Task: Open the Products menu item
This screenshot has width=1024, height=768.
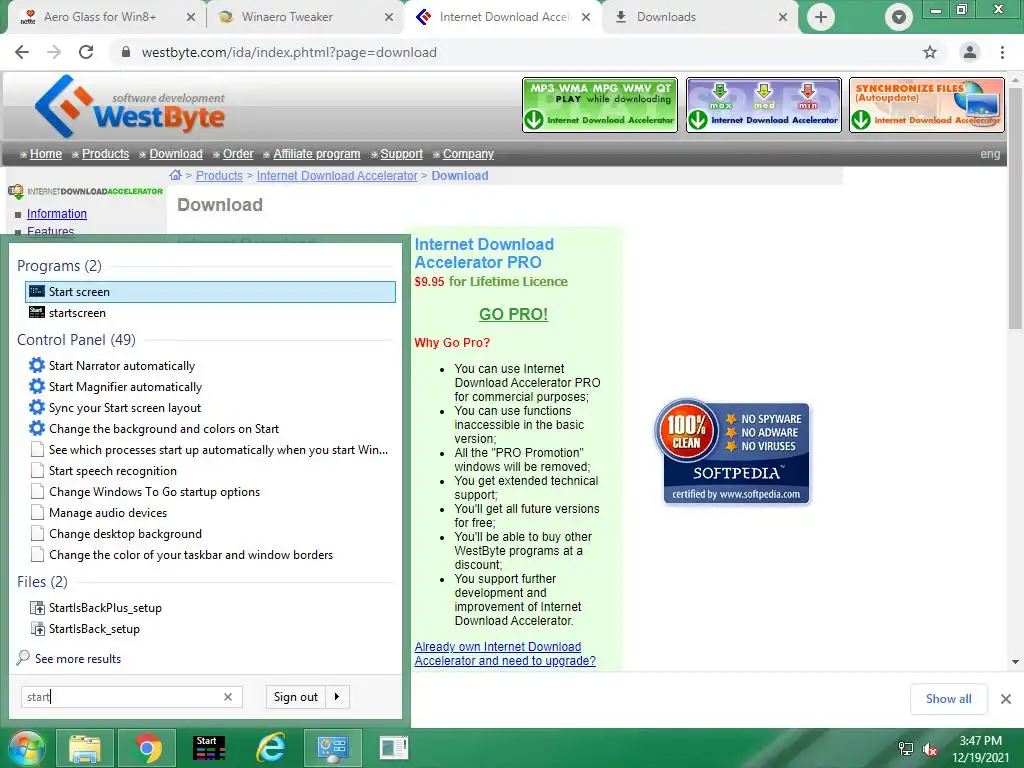Action: (x=105, y=154)
